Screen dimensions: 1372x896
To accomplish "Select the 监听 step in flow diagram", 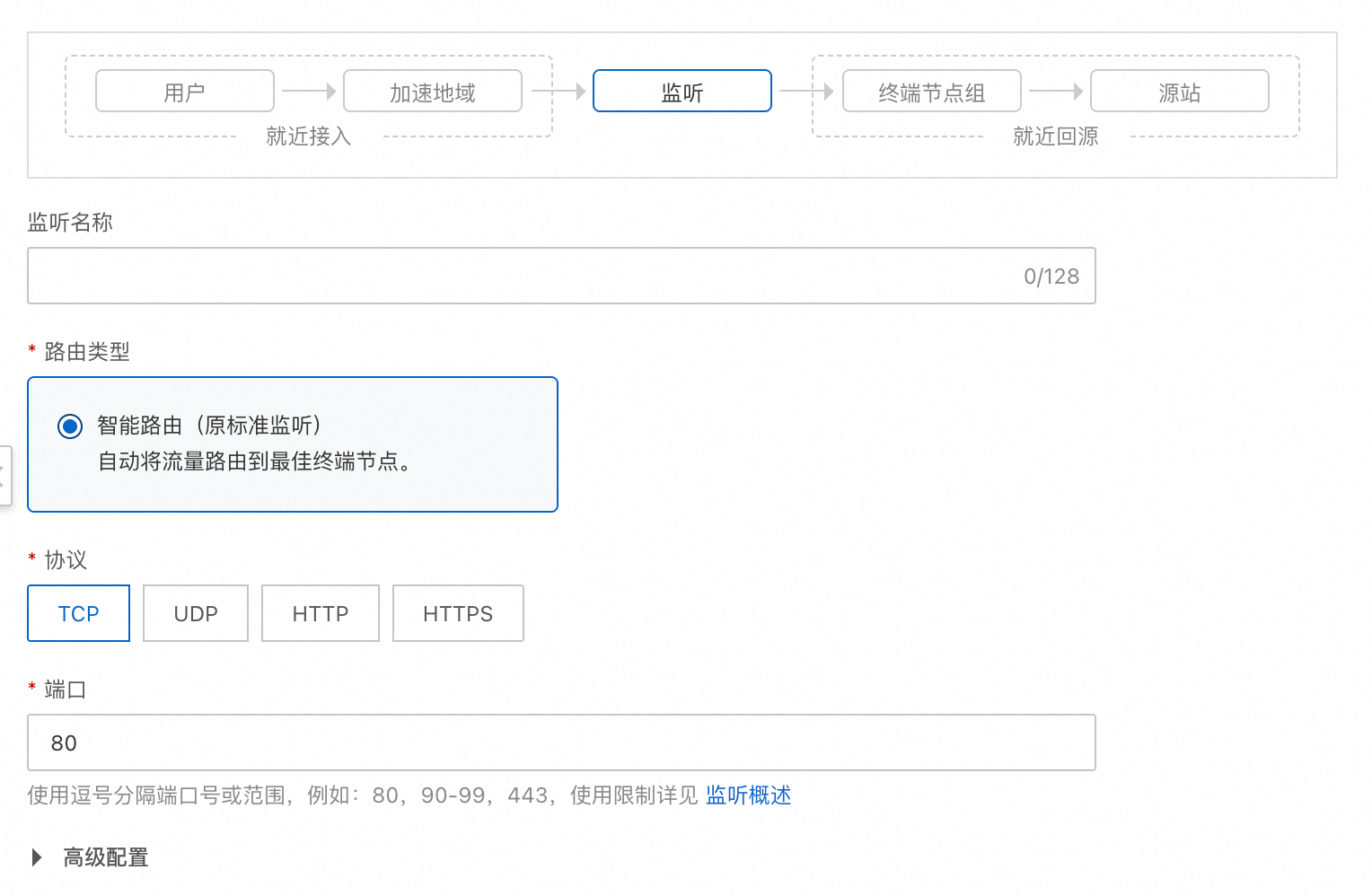I will click(682, 92).
